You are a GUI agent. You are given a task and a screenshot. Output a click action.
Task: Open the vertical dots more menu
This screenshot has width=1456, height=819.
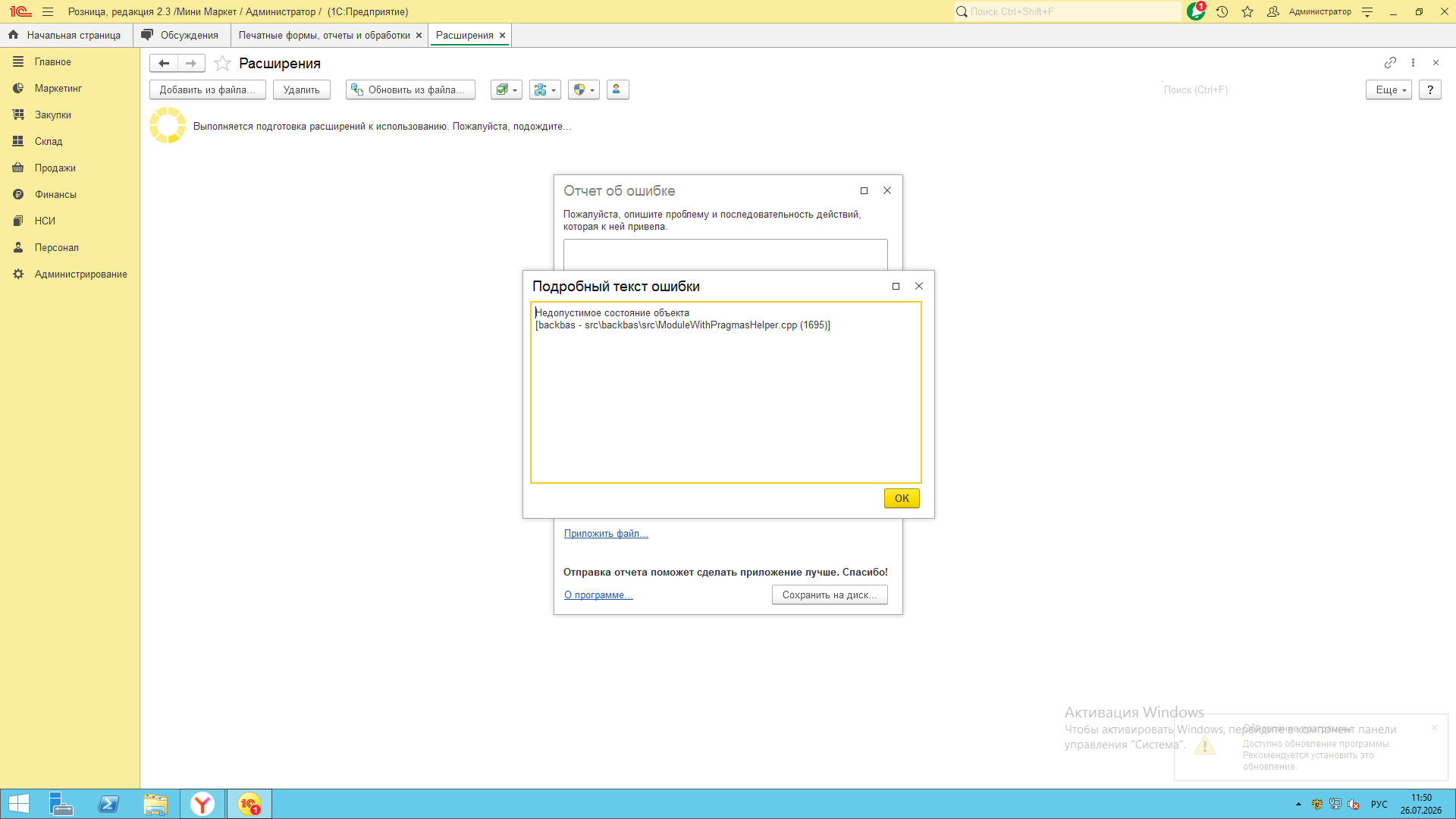click(x=1413, y=62)
